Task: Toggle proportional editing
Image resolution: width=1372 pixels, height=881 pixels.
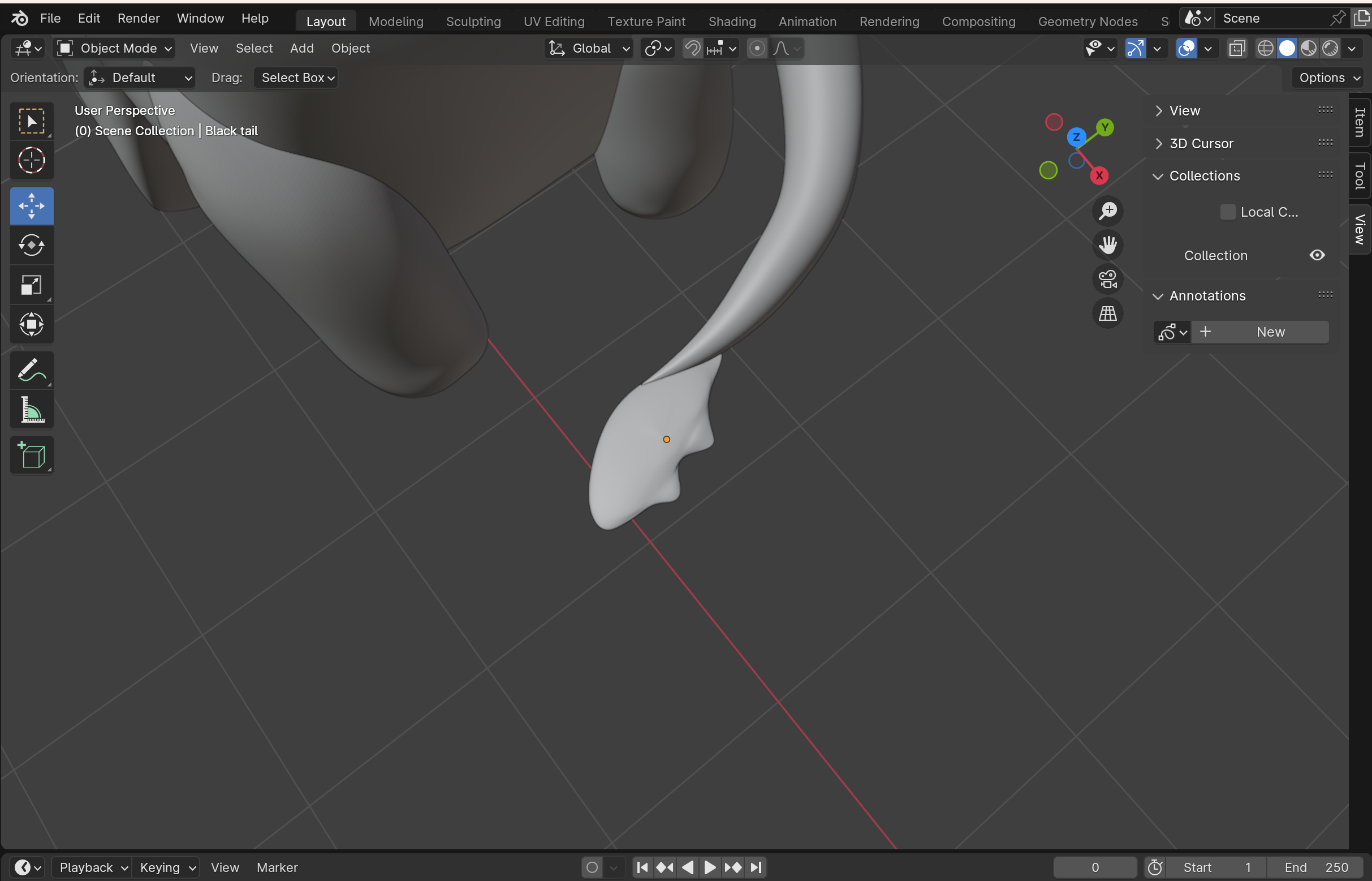Action: [757, 49]
